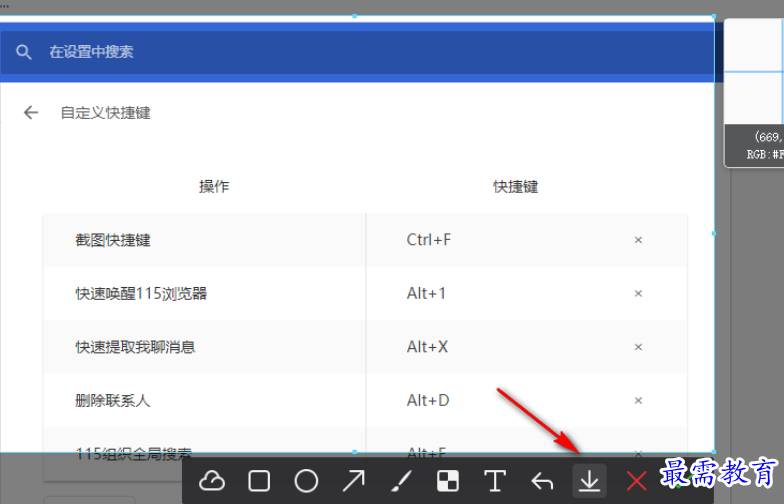Clear the Alt+1 shortcut
This screenshot has width=784, height=504.
tap(638, 294)
